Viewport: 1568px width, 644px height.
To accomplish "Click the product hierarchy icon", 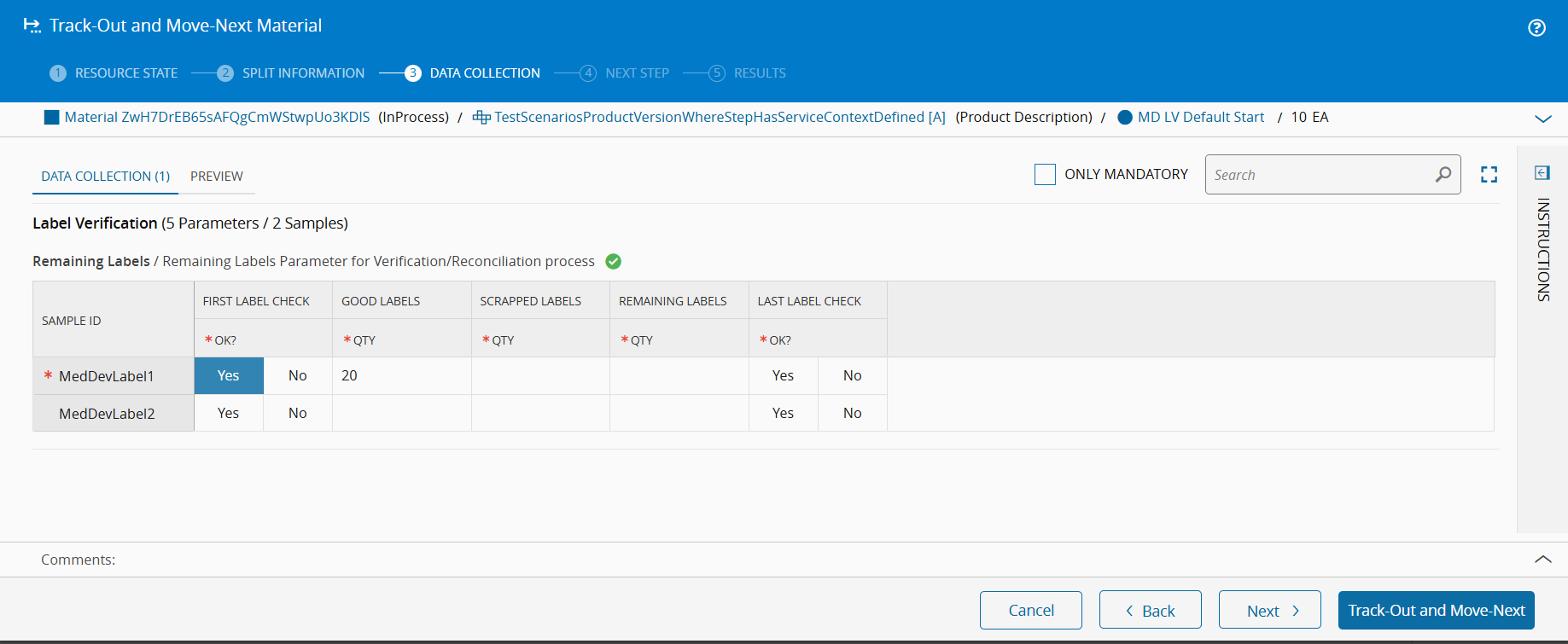I will [481, 118].
